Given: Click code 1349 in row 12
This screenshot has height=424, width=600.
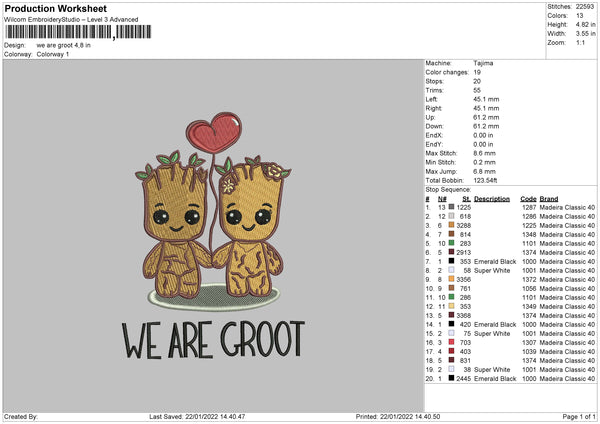Looking at the screenshot, I should point(529,306).
